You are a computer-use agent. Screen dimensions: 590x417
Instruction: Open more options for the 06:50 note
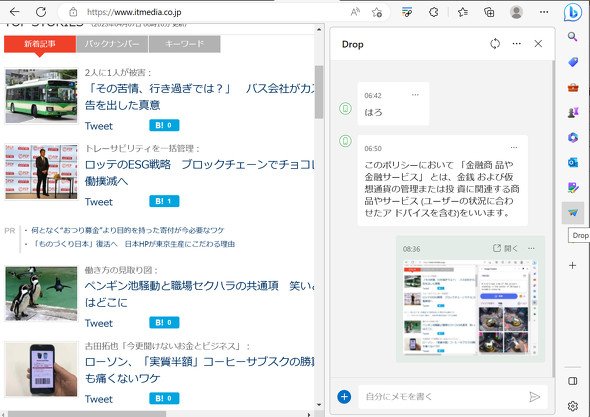(x=514, y=148)
